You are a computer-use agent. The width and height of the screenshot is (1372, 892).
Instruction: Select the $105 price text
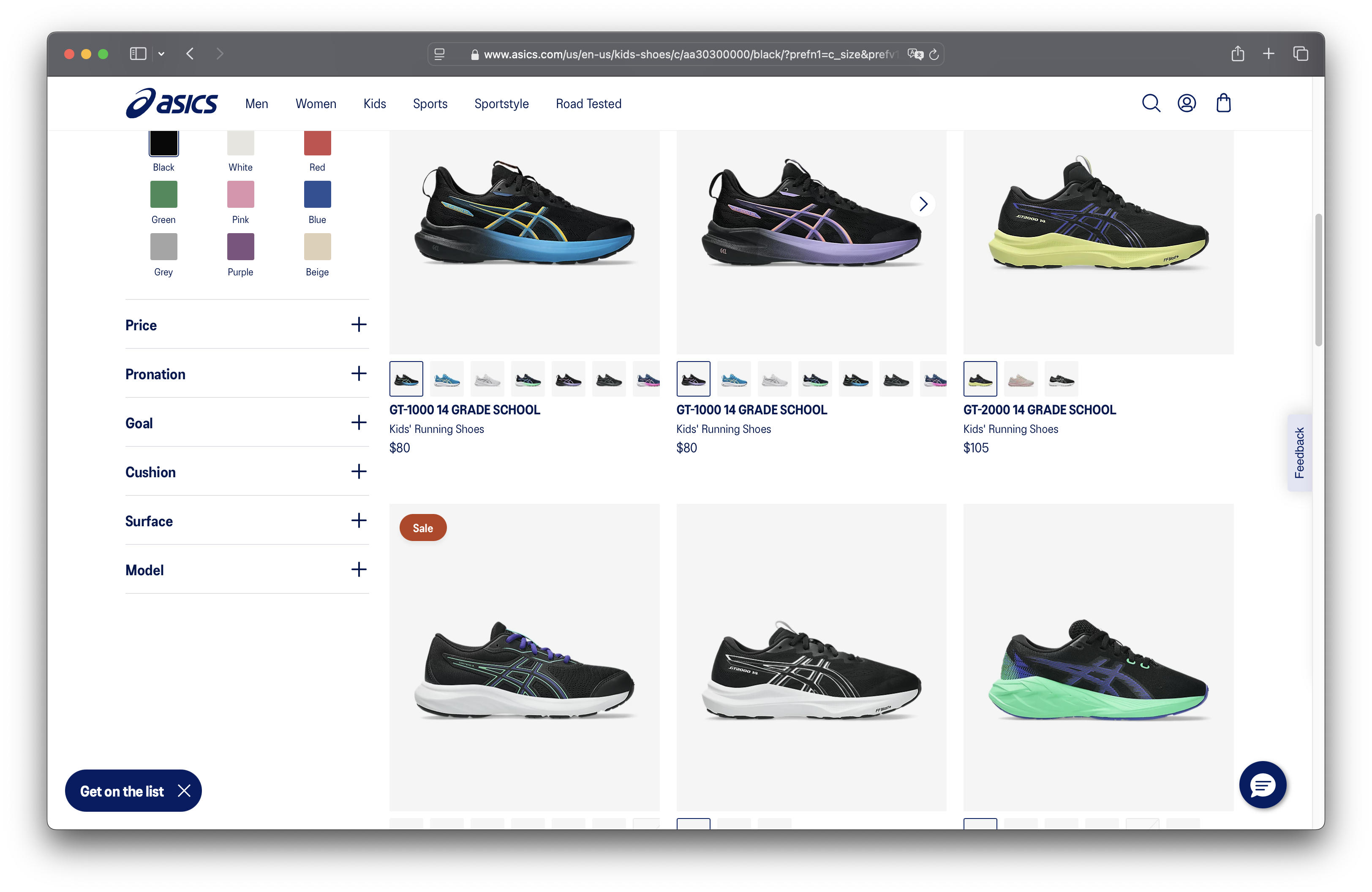pyautogui.click(x=975, y=448)
